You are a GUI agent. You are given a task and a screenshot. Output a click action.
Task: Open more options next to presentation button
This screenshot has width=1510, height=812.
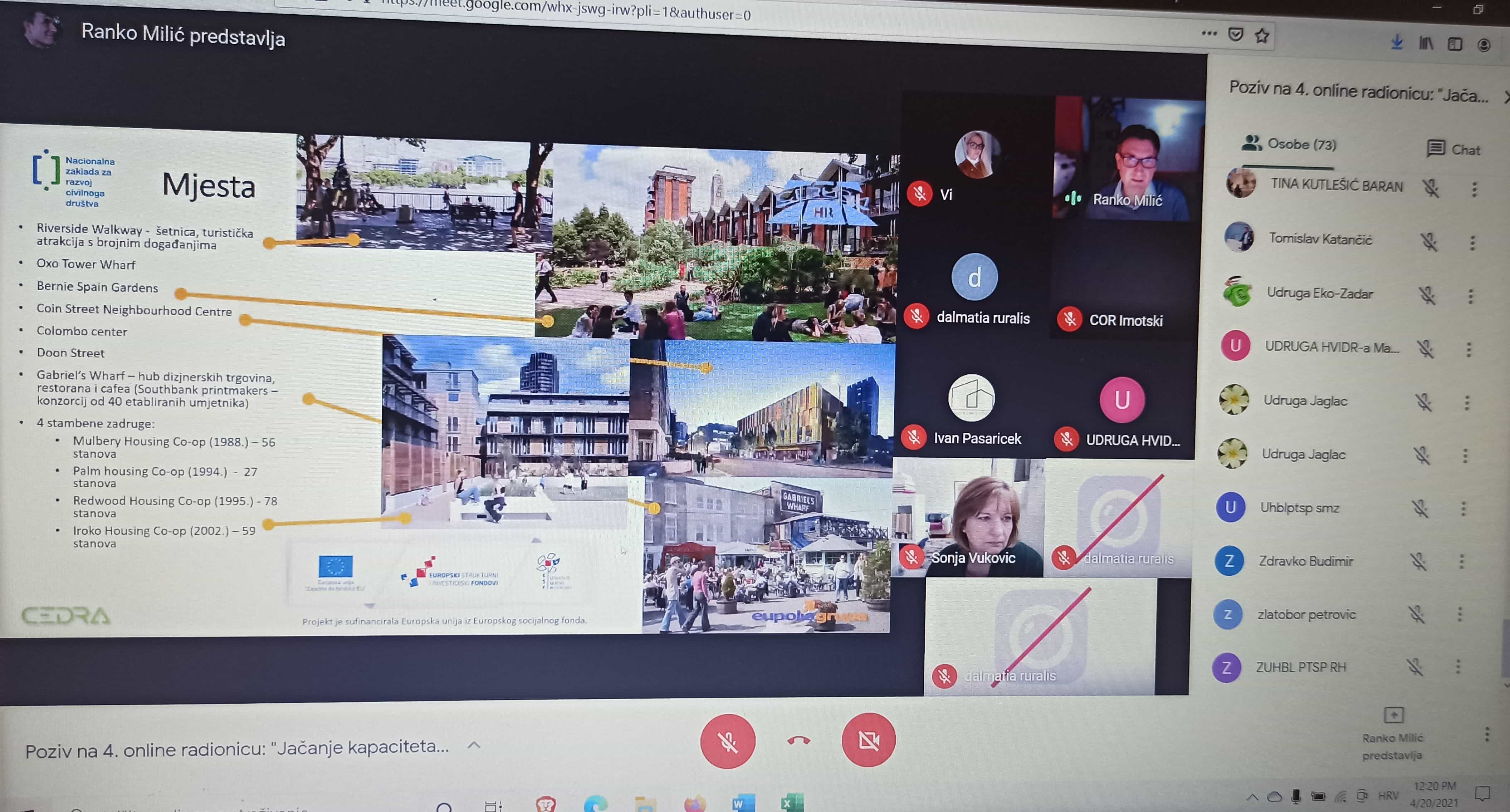1486,735
